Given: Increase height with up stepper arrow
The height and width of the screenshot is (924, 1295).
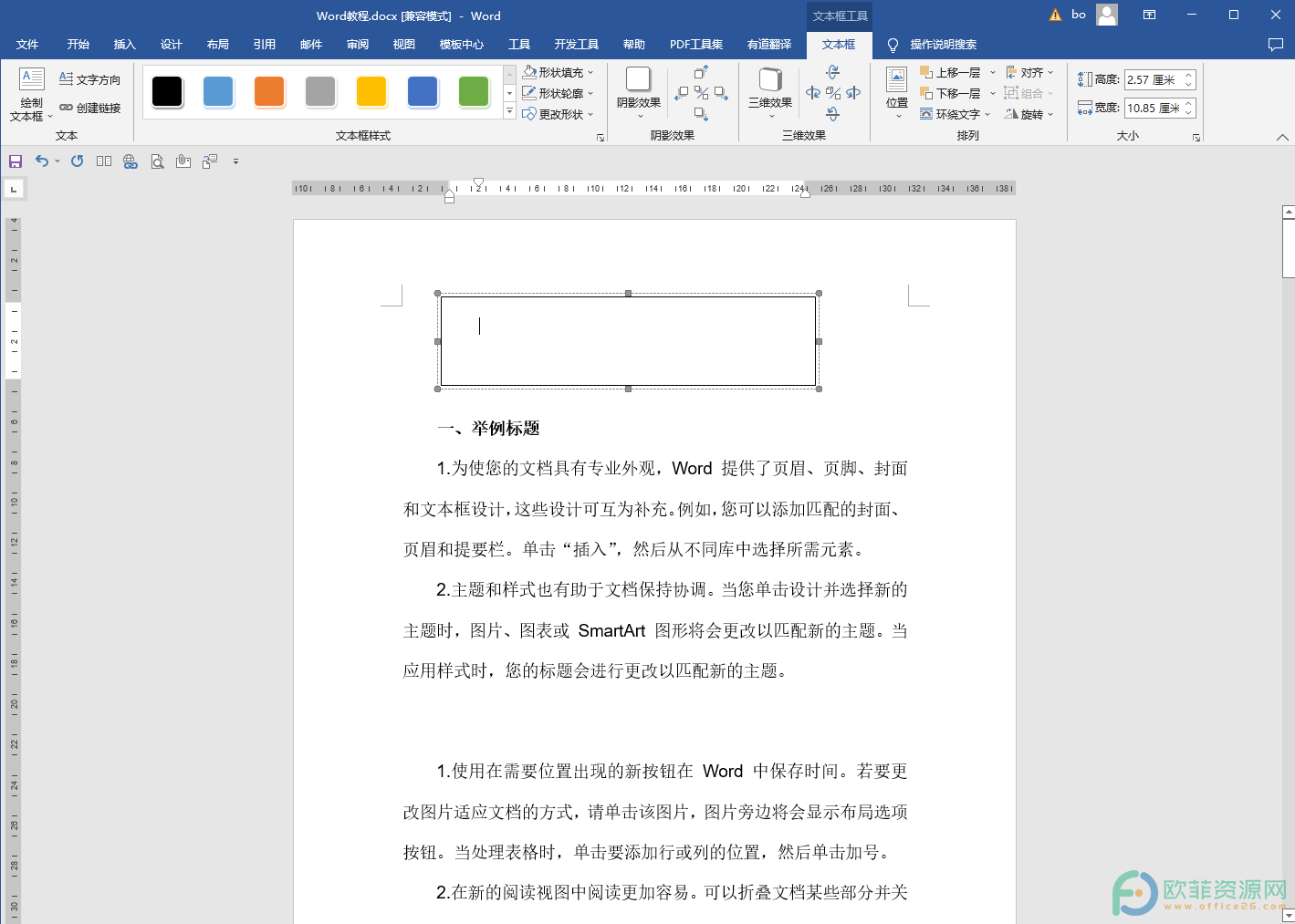Looking at the screenshot, I should click(x=1189, y=76).
